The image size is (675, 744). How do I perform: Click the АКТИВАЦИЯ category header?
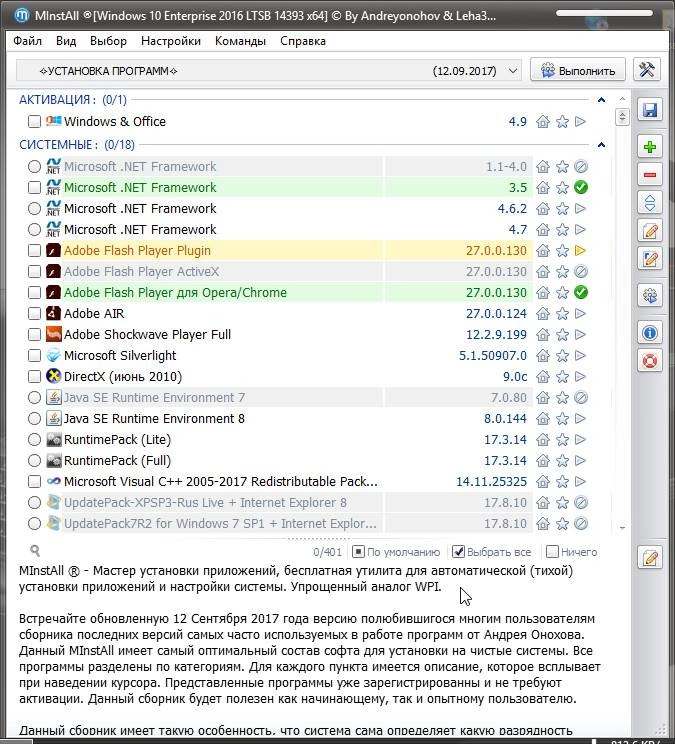click(73, 100)
